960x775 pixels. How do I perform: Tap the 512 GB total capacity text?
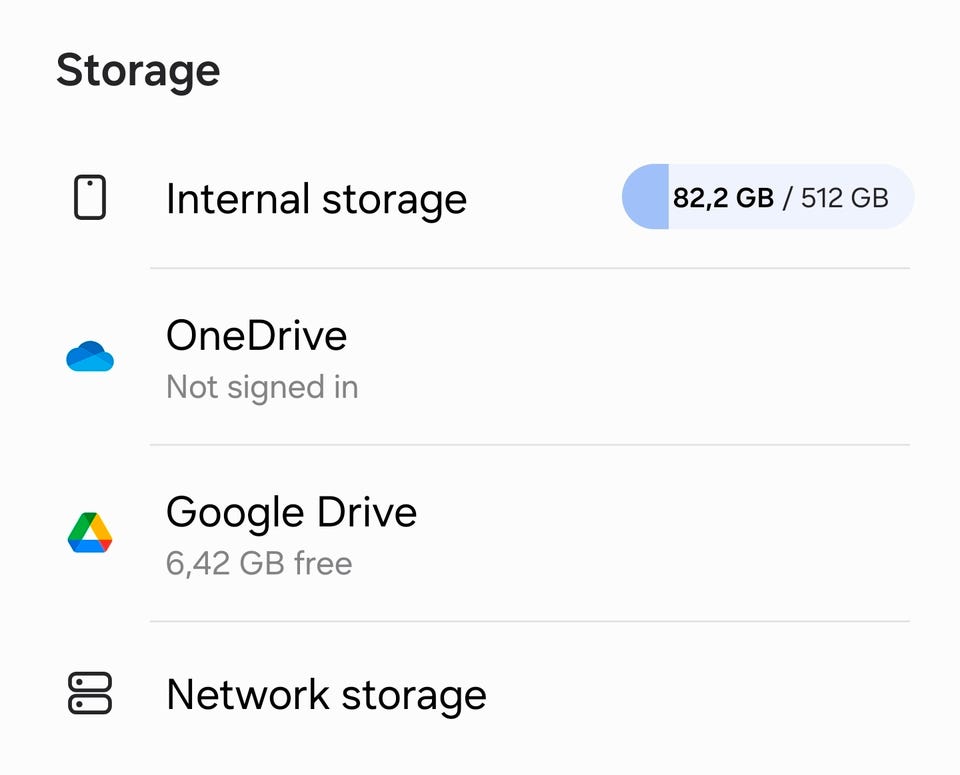coord(845,198)
